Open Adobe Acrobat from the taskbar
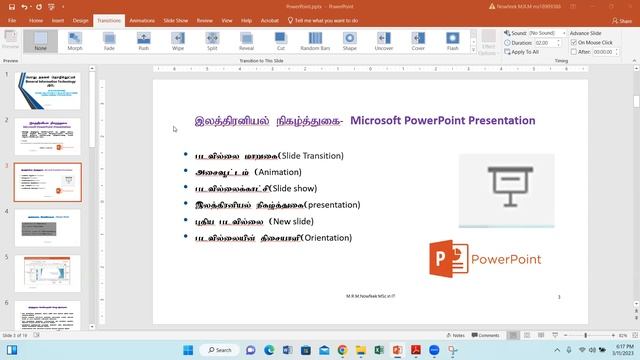 (x=416, y=350)
